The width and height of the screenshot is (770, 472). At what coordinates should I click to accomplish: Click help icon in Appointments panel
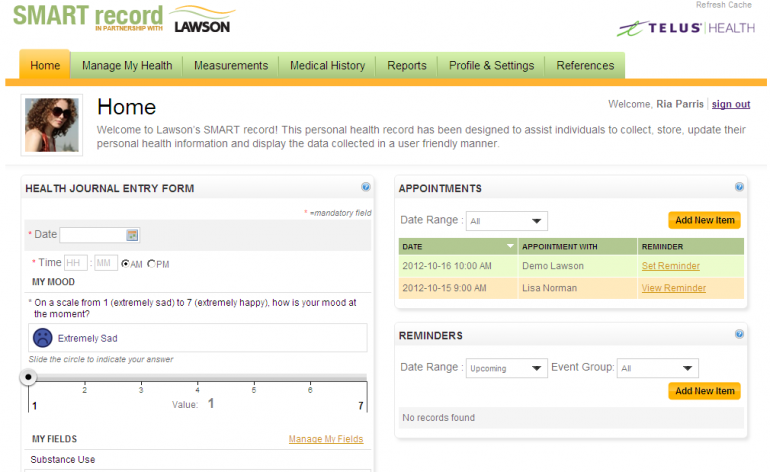[x=739, y=187]
